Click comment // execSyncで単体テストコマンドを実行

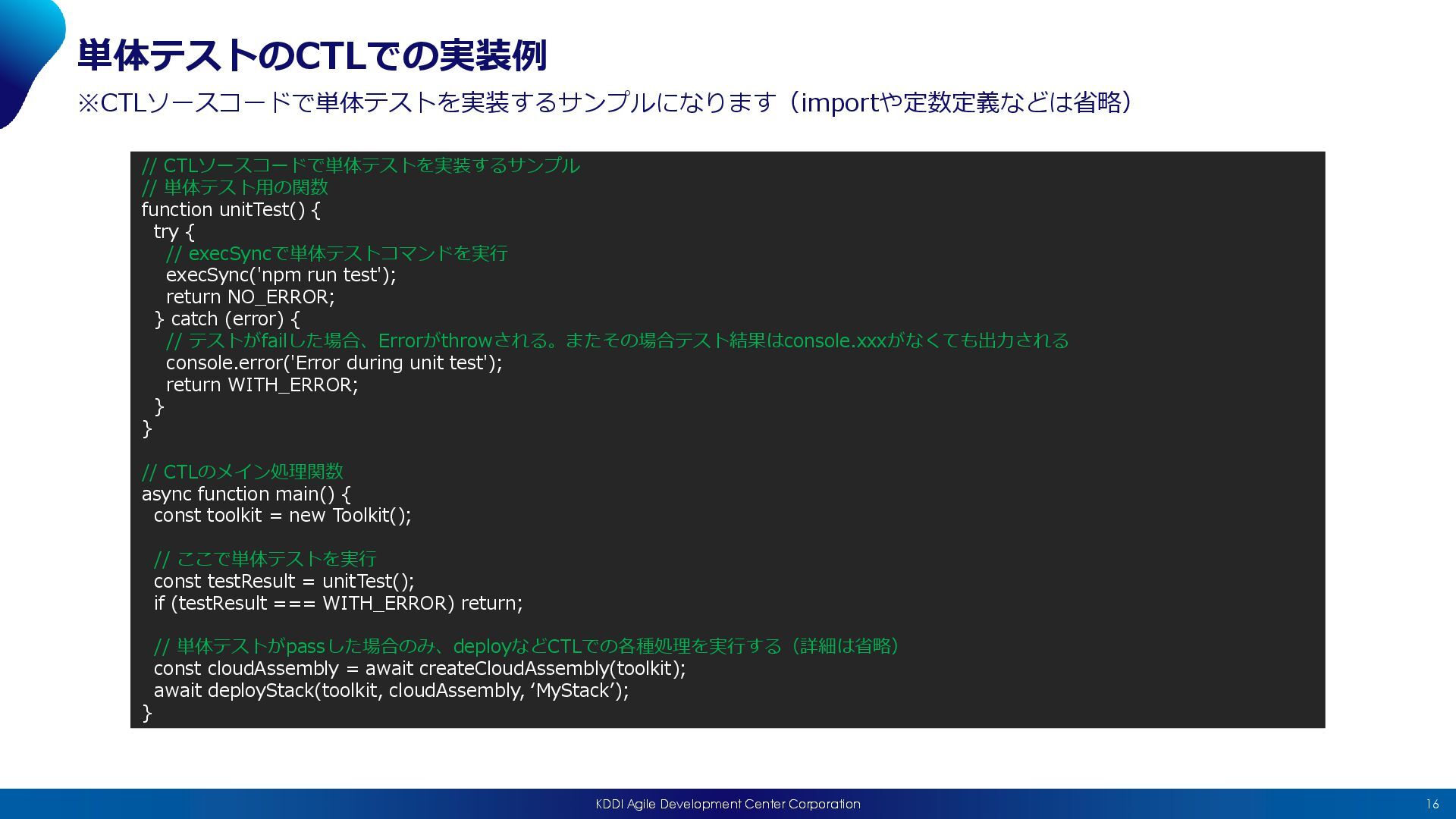coord(337,253)
